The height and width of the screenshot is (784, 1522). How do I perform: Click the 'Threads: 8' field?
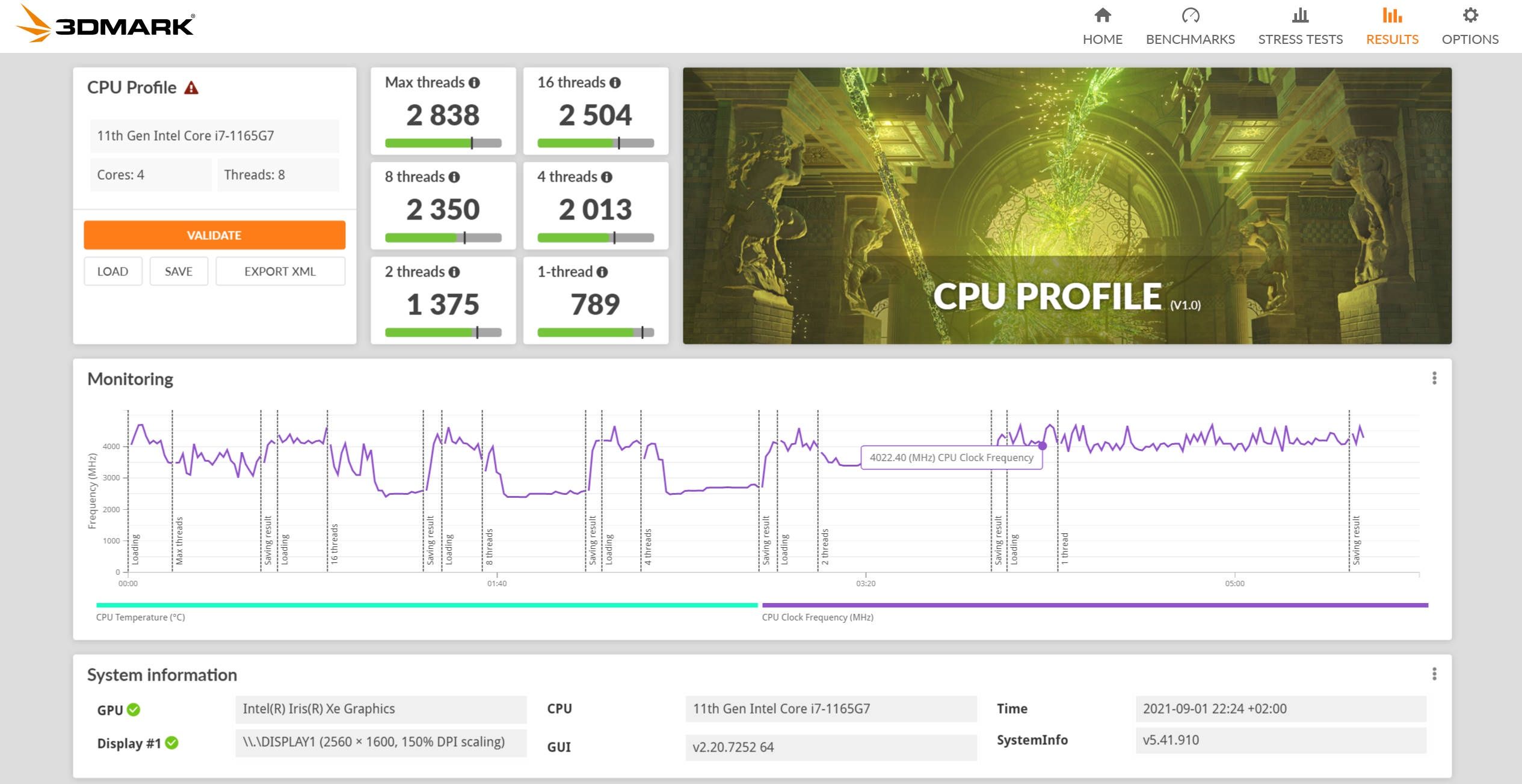coord(278,175)
